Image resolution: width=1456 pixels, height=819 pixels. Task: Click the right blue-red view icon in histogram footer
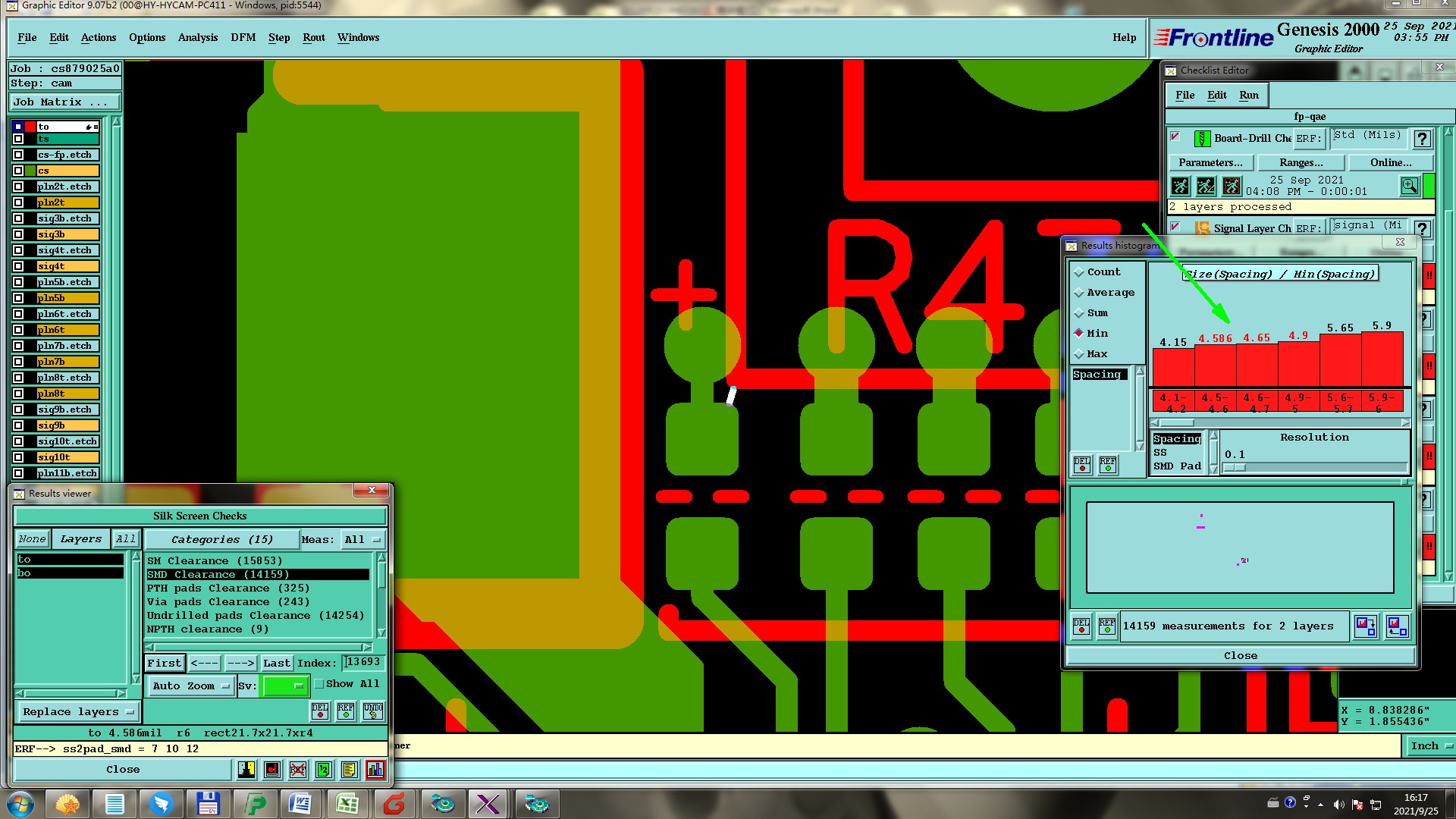[1397, 626]
